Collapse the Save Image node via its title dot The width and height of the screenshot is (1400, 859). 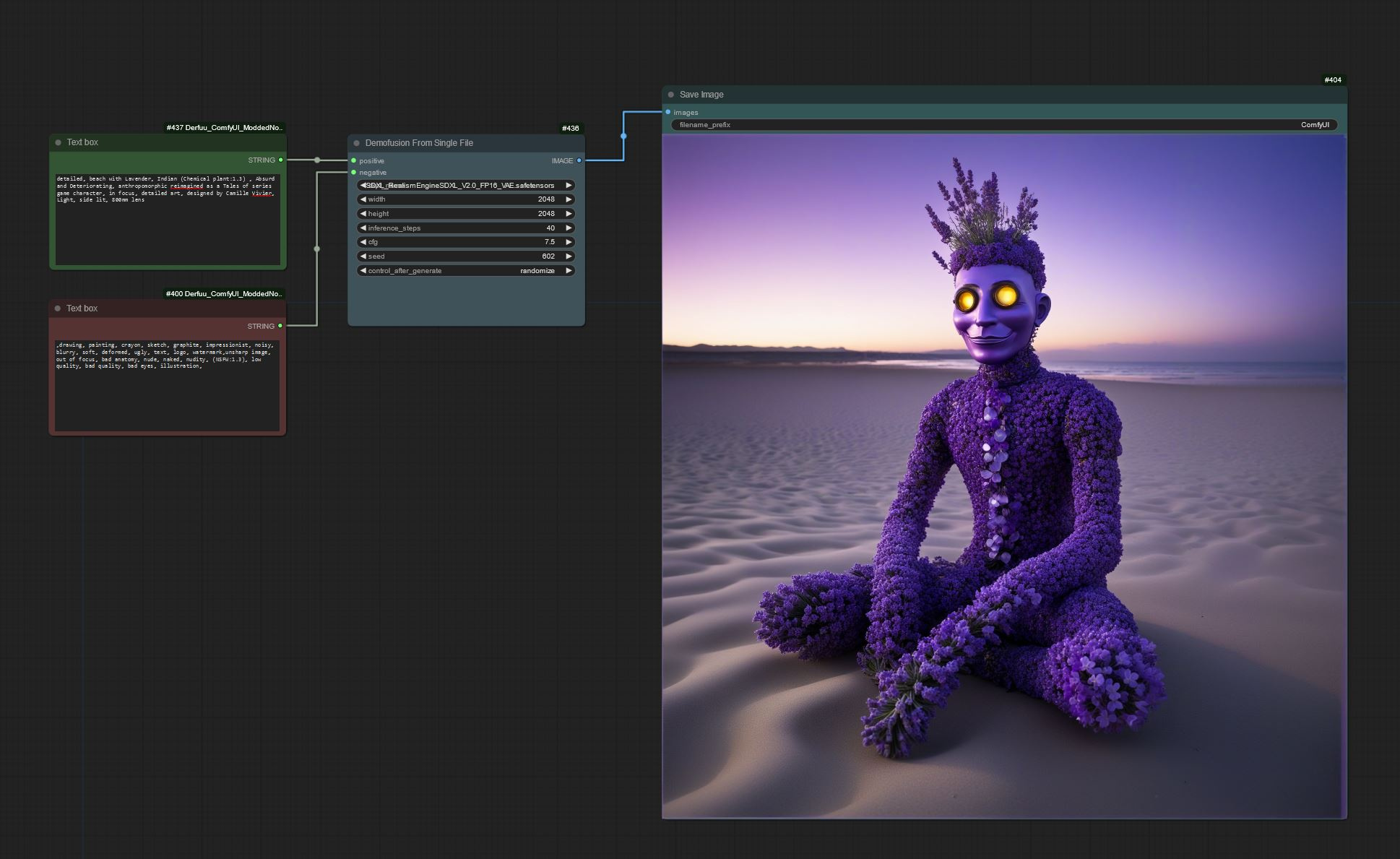[x=672, y=95]
